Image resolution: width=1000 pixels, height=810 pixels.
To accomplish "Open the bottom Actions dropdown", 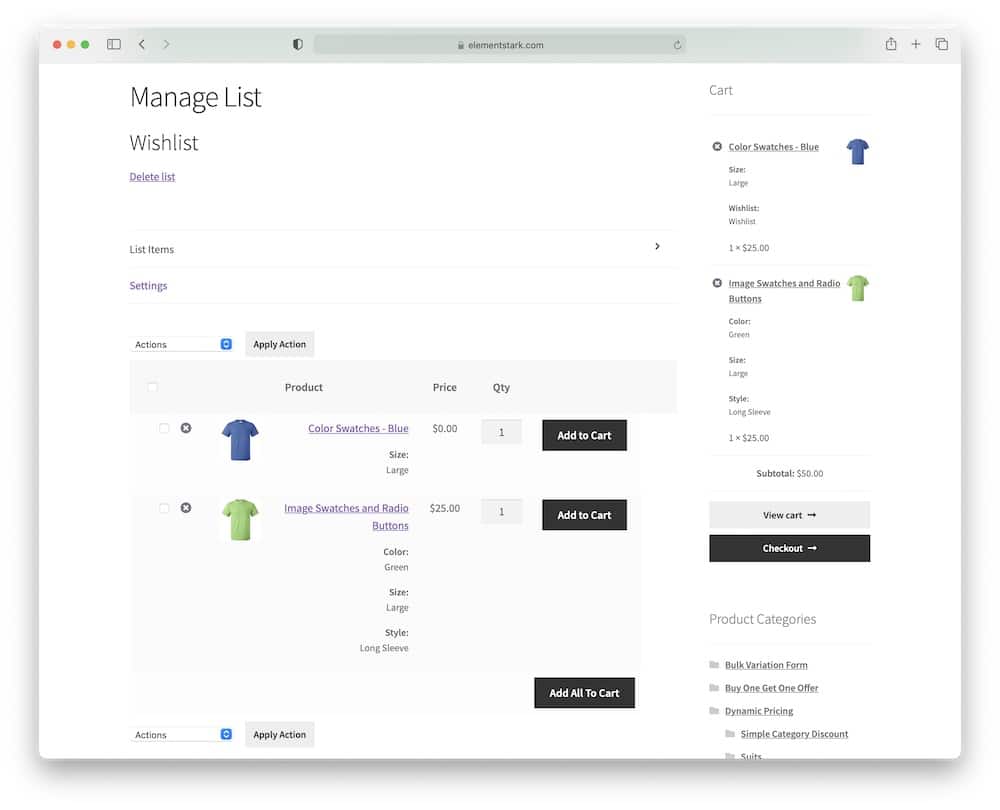I will click(x=182, y=735).
